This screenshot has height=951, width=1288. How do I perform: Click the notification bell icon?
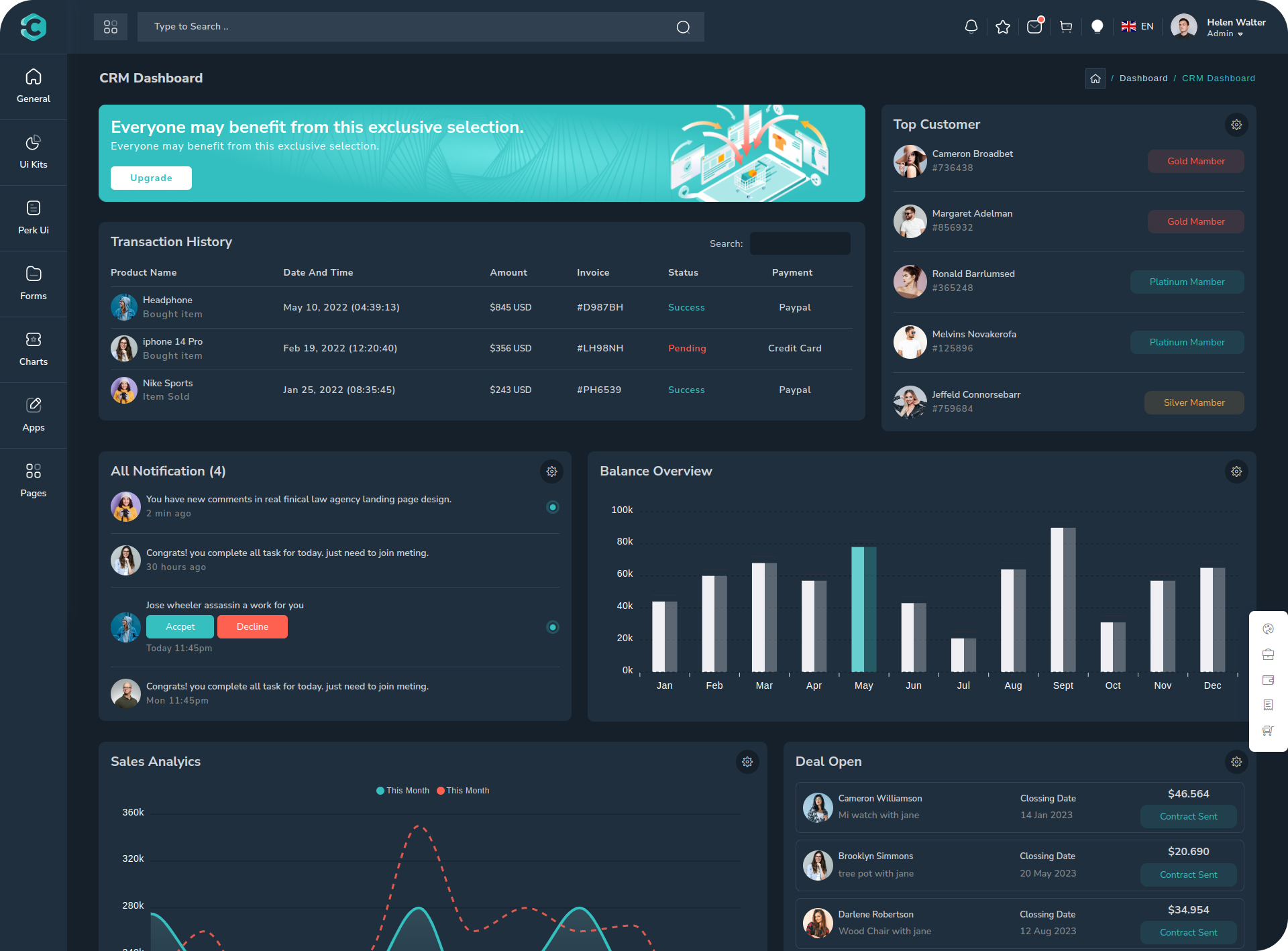(x=971, y=27)
